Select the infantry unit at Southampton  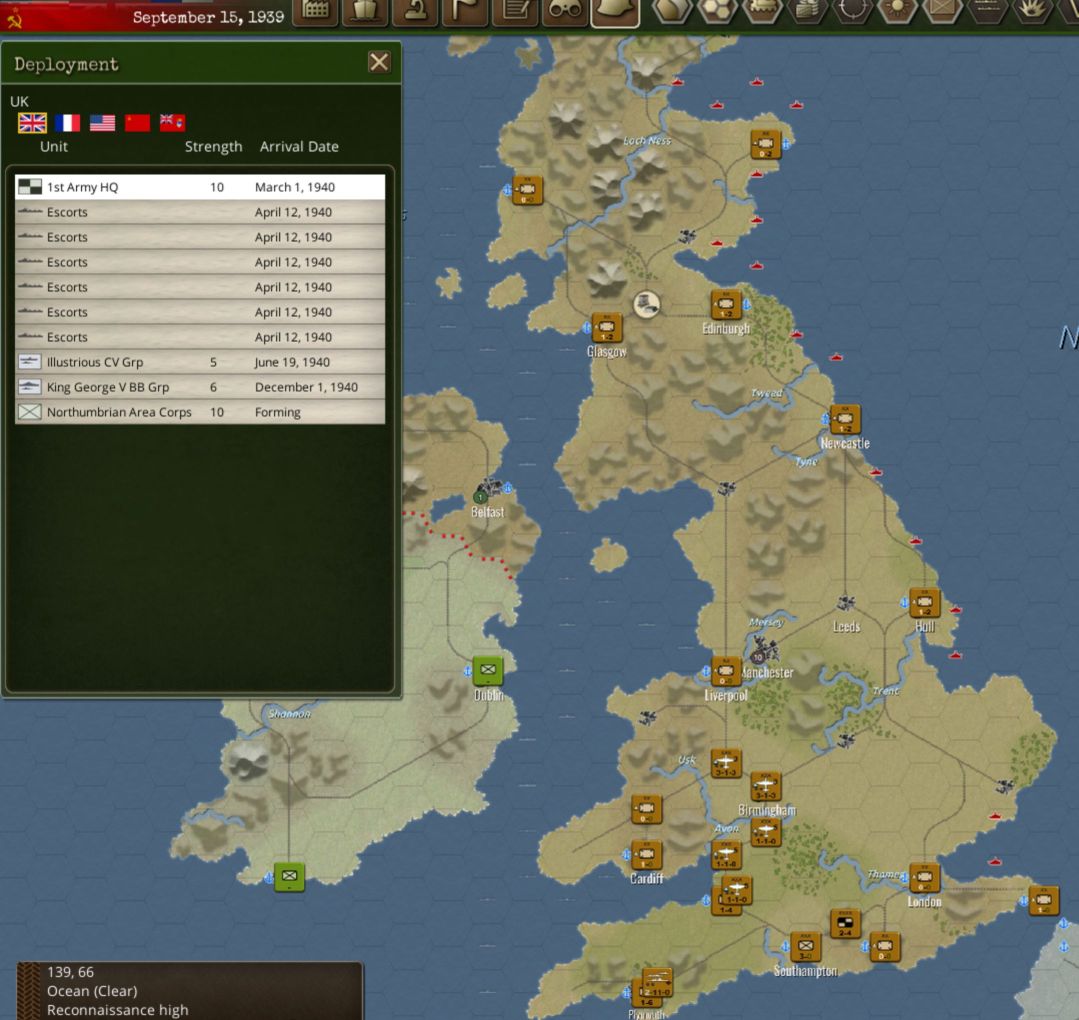[x=805, y=947]
